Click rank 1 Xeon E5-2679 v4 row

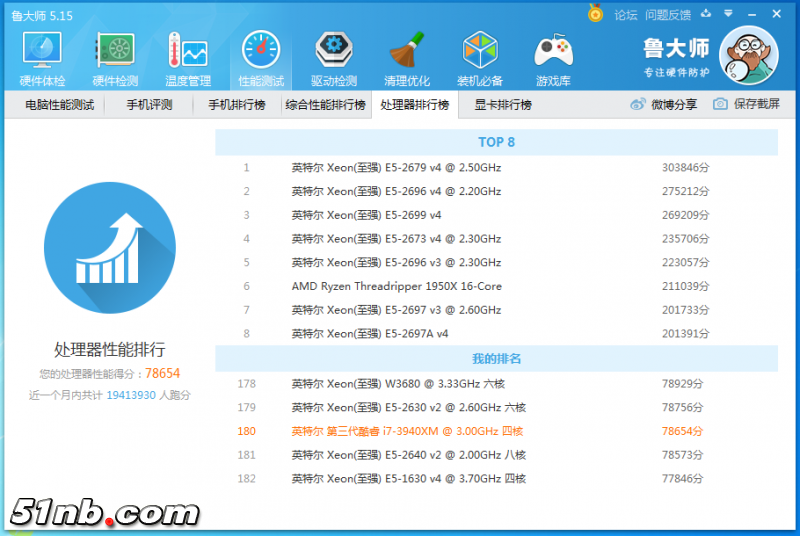click(x=496, y=168)
